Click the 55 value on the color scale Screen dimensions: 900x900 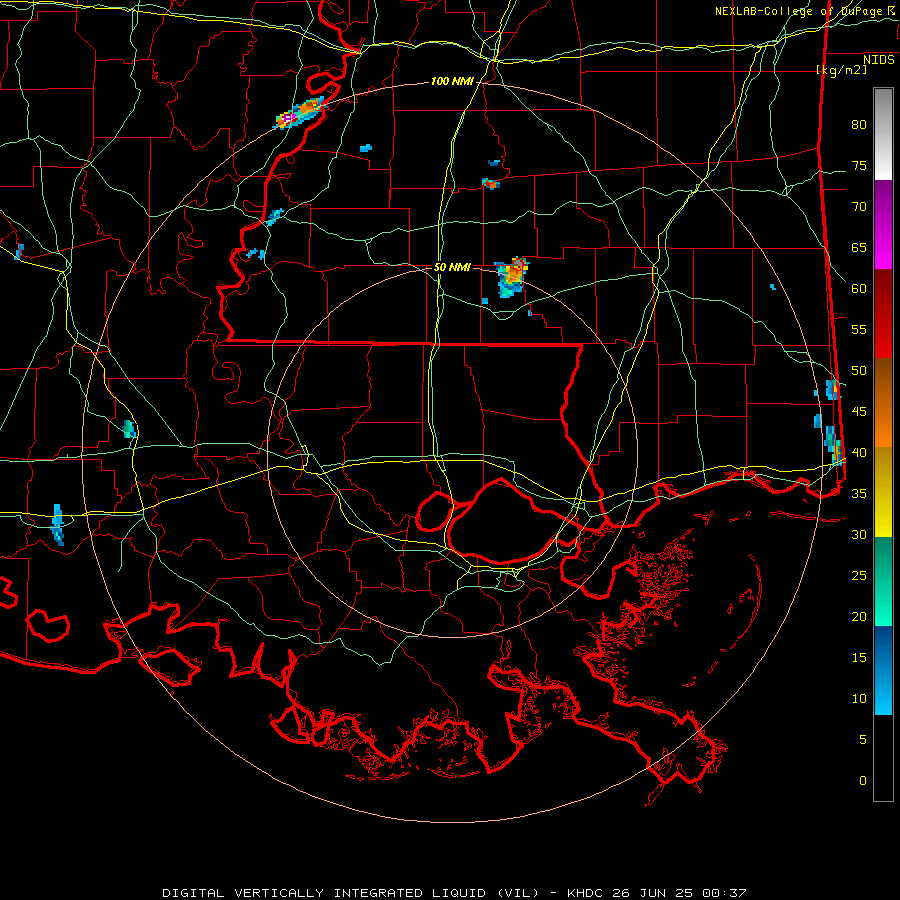[859, 329]
